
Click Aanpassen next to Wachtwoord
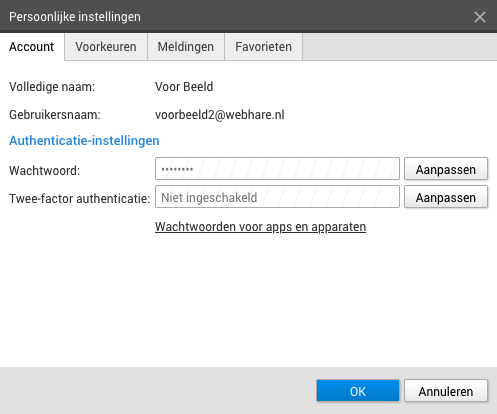446,169
